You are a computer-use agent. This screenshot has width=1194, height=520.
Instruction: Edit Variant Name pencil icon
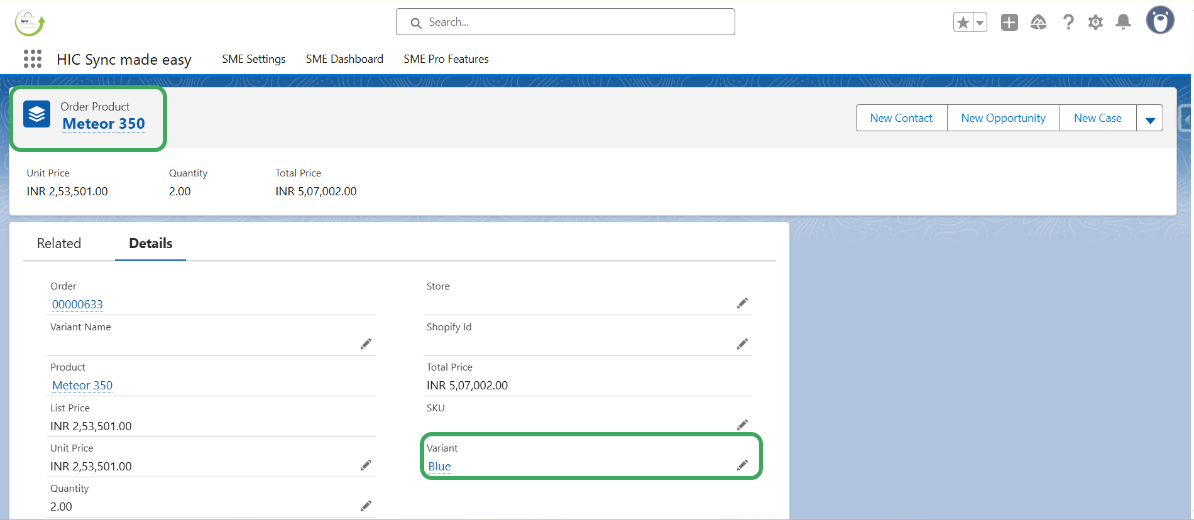coord(366,344)
